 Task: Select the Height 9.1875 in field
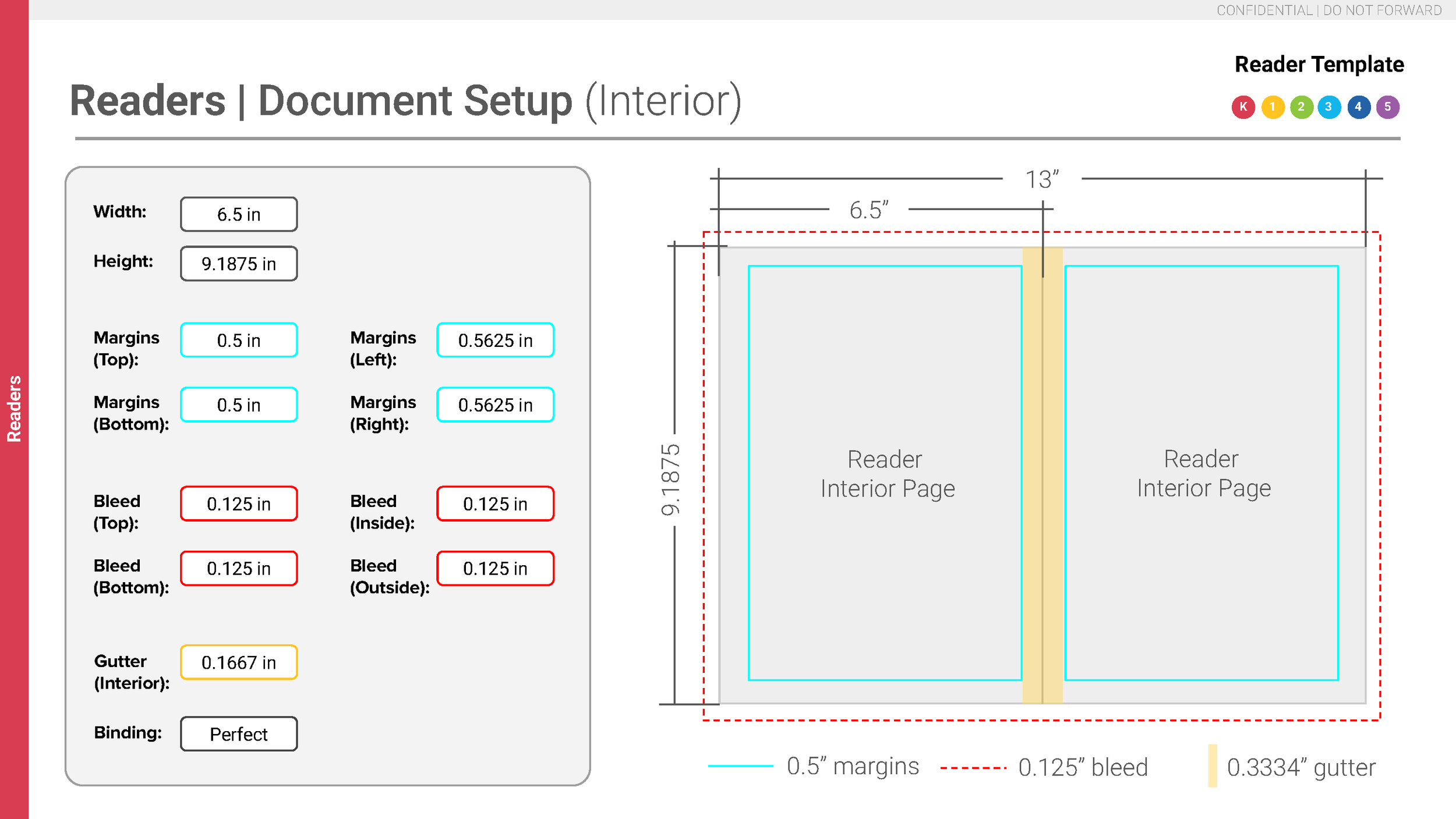coord(239,264)
